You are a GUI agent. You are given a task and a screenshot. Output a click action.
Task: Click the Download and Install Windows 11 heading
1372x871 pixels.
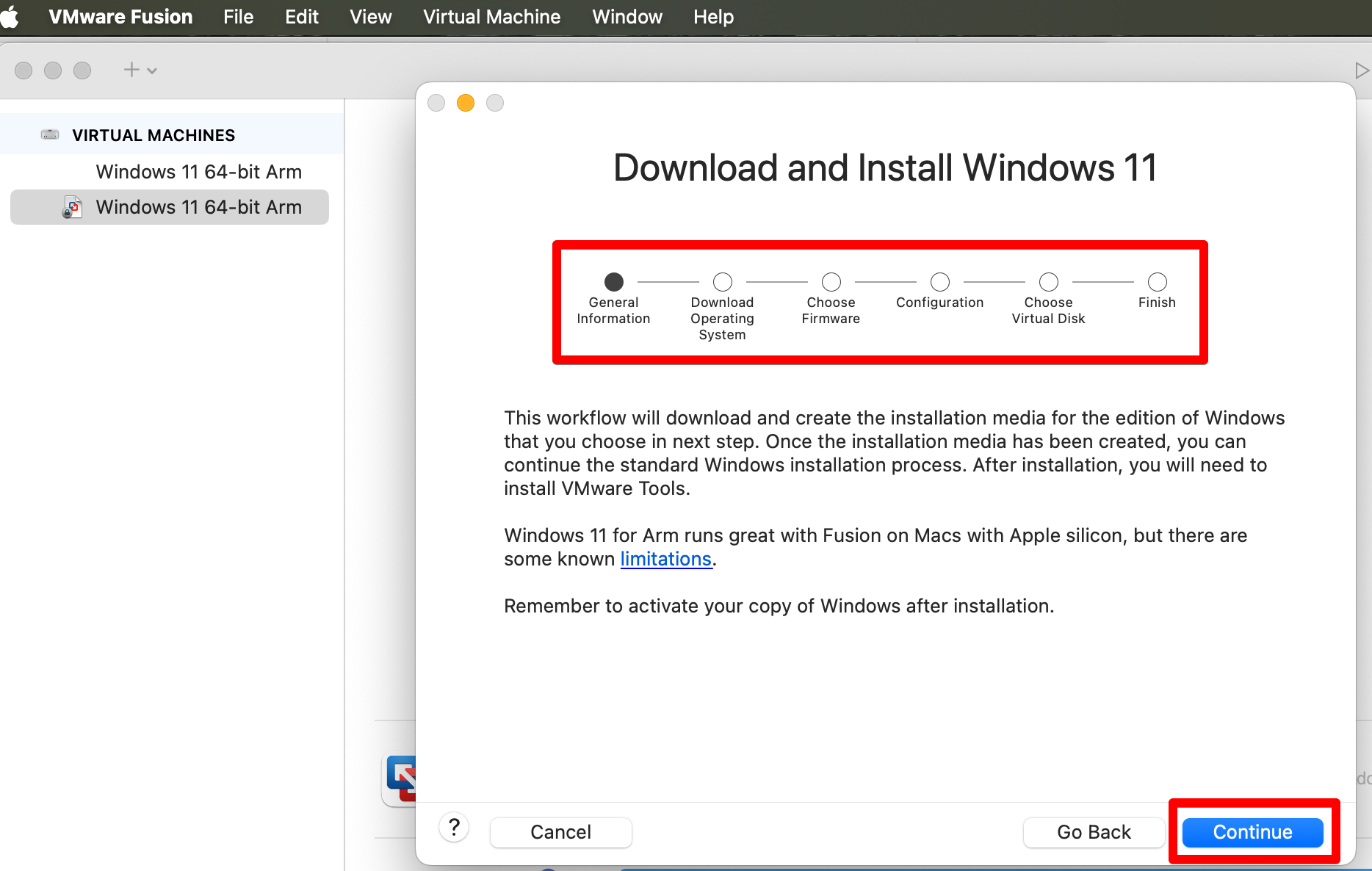point(885,167)
